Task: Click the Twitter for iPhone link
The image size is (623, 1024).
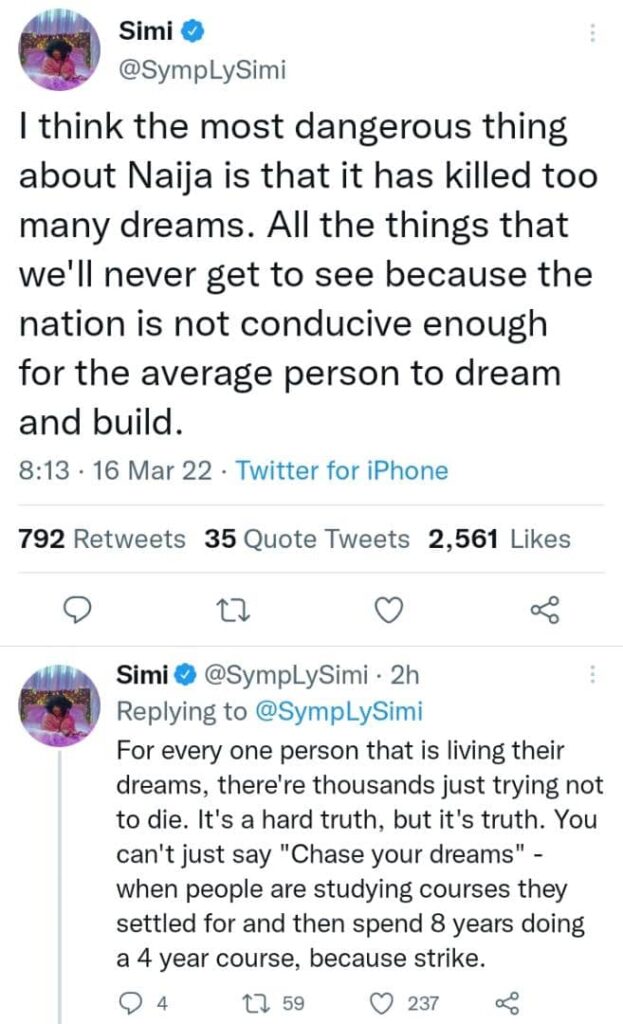Action: 341,470
